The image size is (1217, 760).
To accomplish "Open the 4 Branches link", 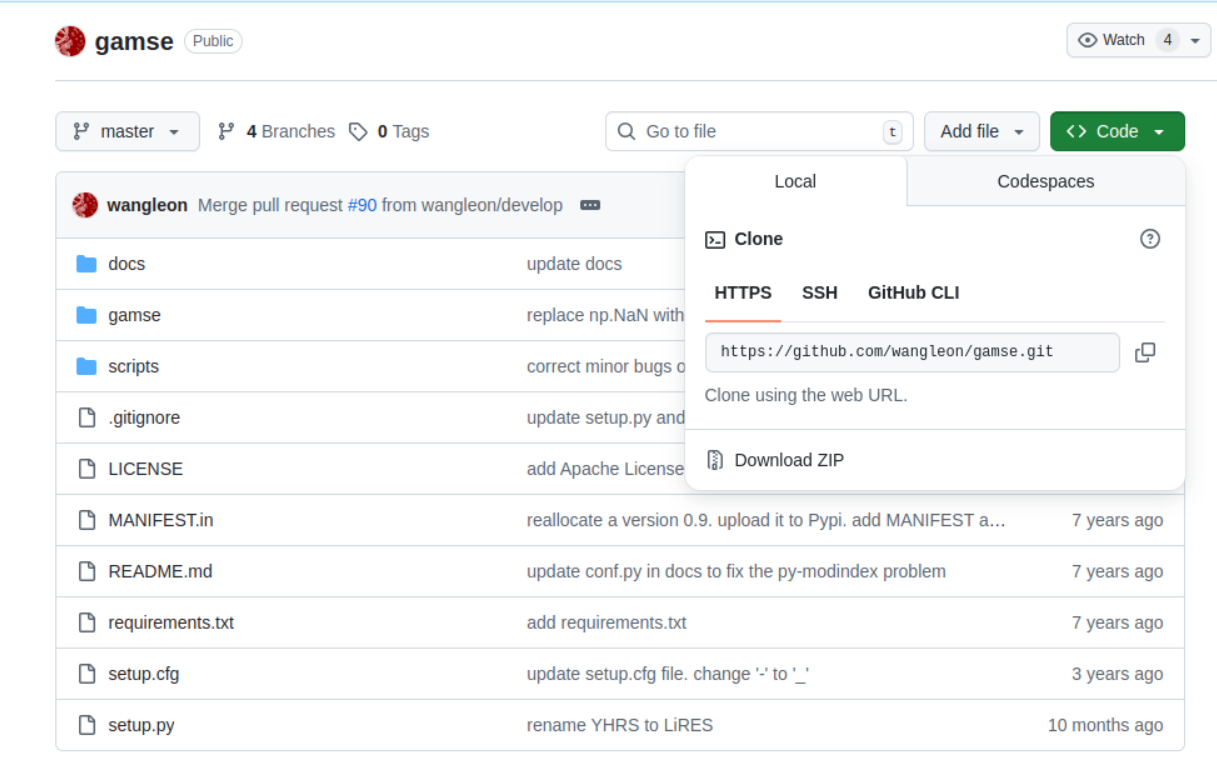I will click(276, 131).
